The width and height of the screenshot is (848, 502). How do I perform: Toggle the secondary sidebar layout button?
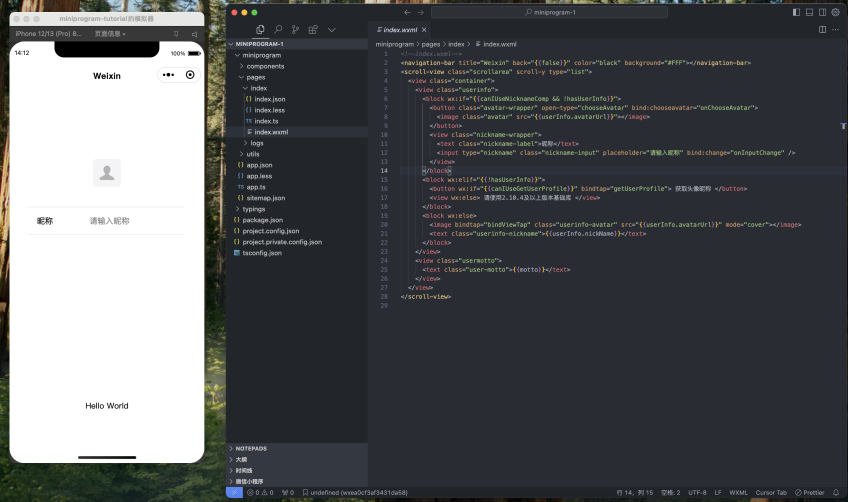[x=822, y=12]
